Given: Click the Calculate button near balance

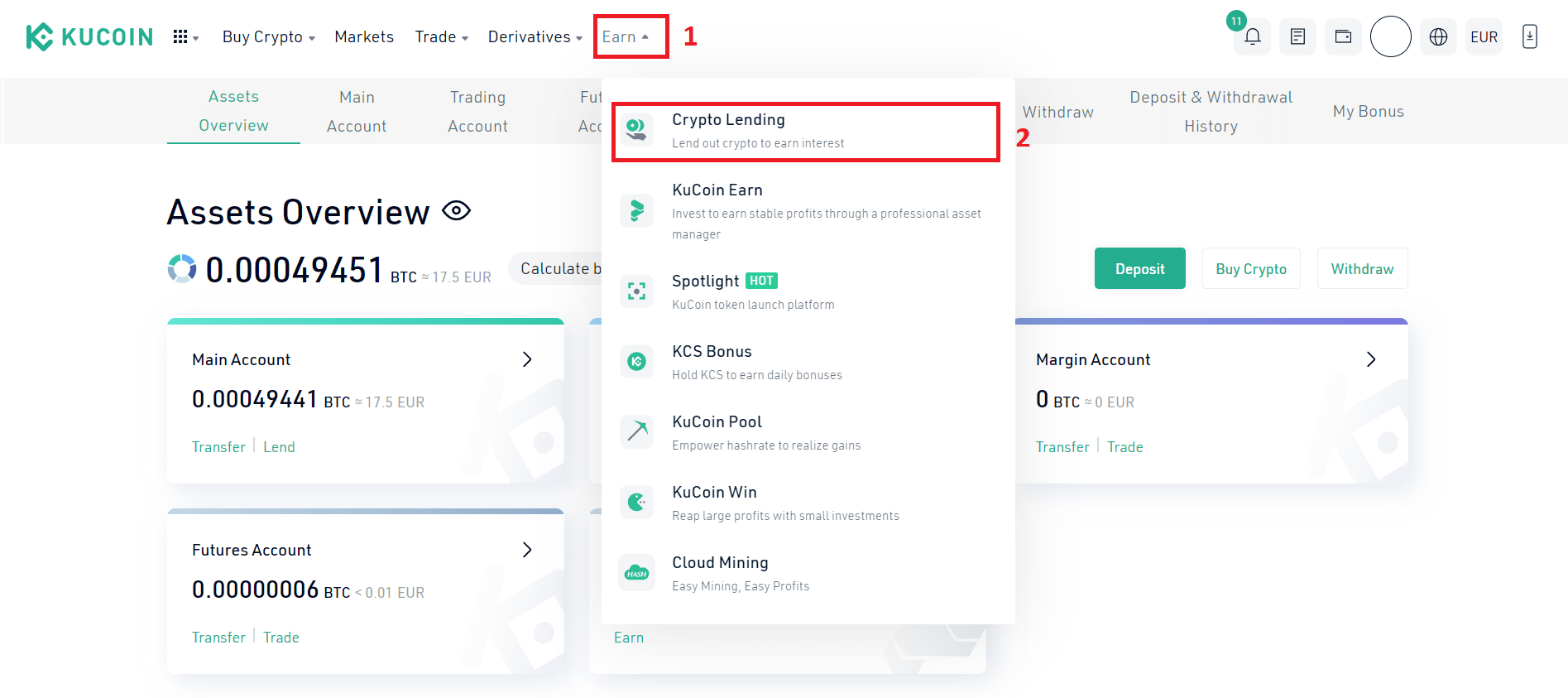Looking at the screenshot, I should coord(555,268).
